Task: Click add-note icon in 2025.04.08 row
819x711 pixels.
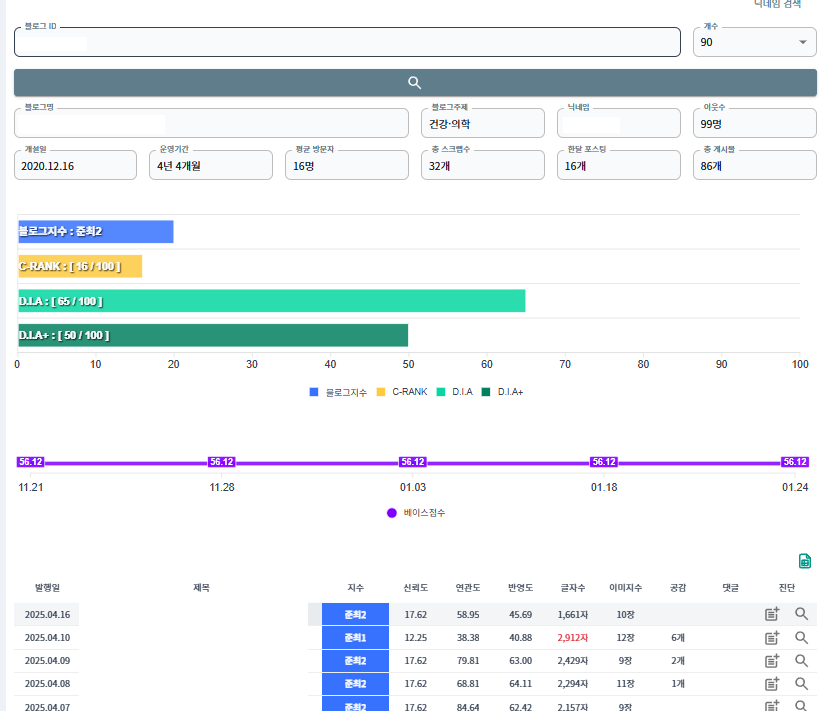Action: [x=772, y=683]
